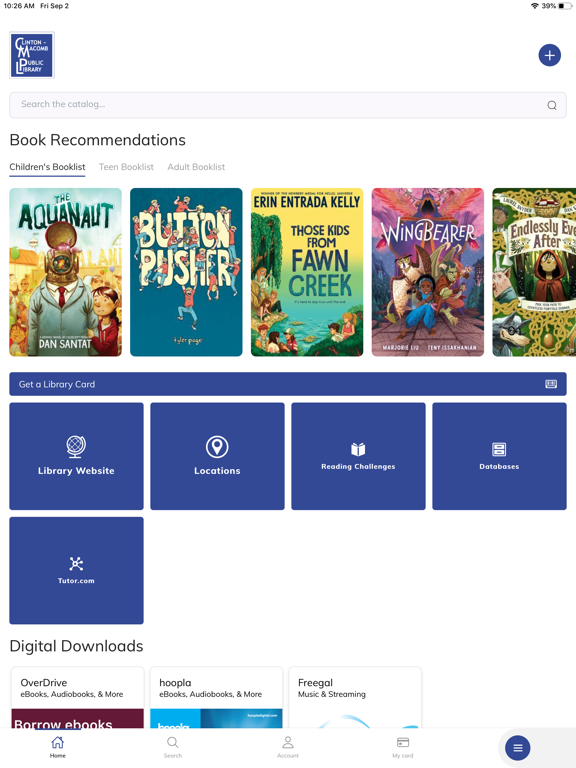The height and width of the screenshot is (768, 576).
Task: Tap the Book Recommendations heading
Action: click(x=97, y=140)
